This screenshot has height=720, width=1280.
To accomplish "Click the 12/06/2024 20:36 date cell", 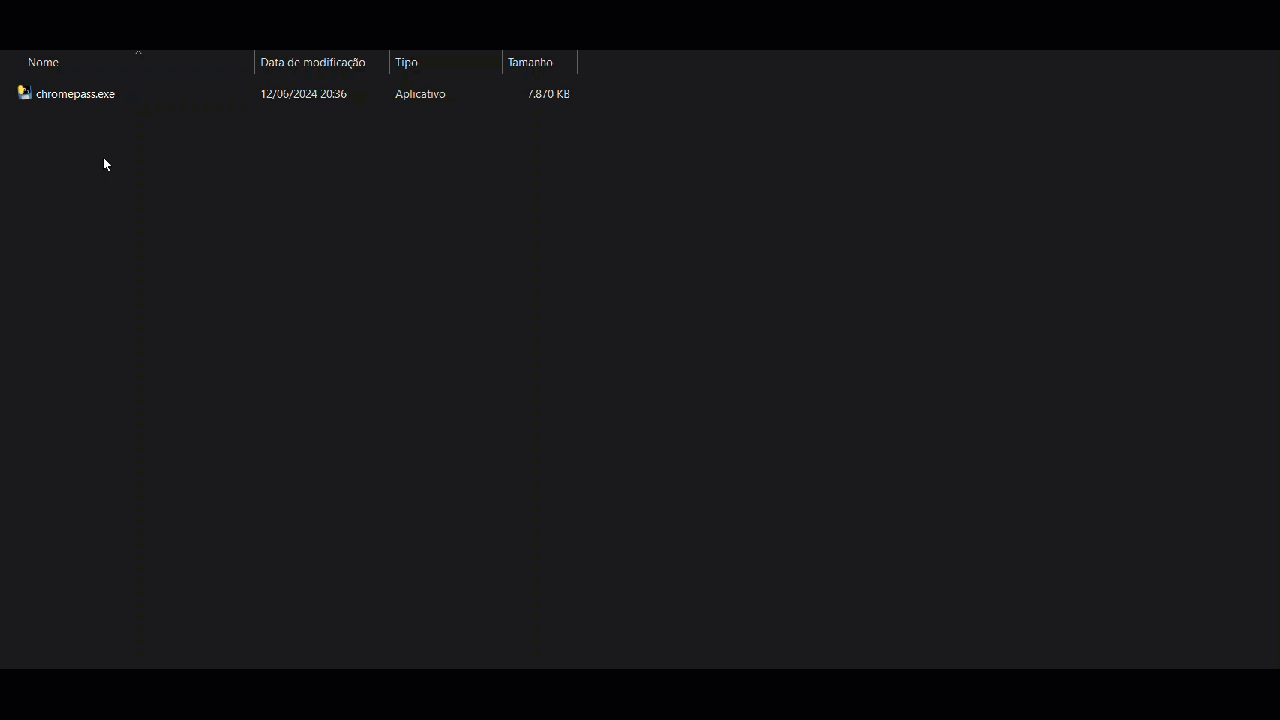I will tap(303, 94).
